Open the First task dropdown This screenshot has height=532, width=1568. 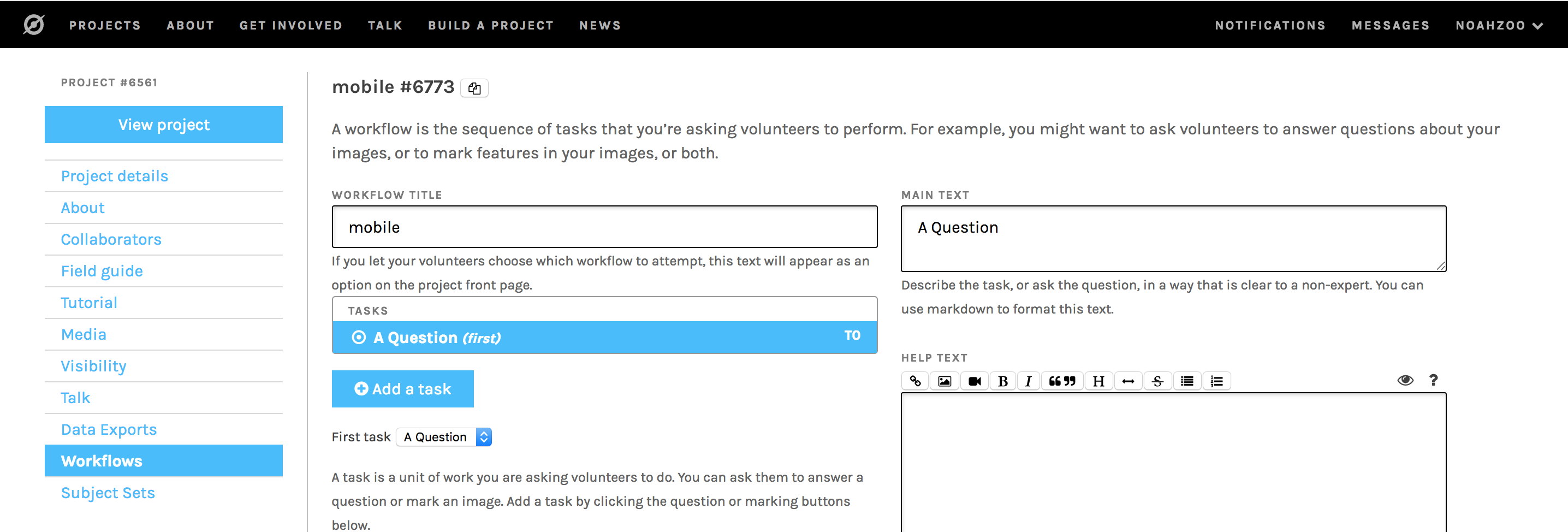pyautogui.click(x=444, y=437)
